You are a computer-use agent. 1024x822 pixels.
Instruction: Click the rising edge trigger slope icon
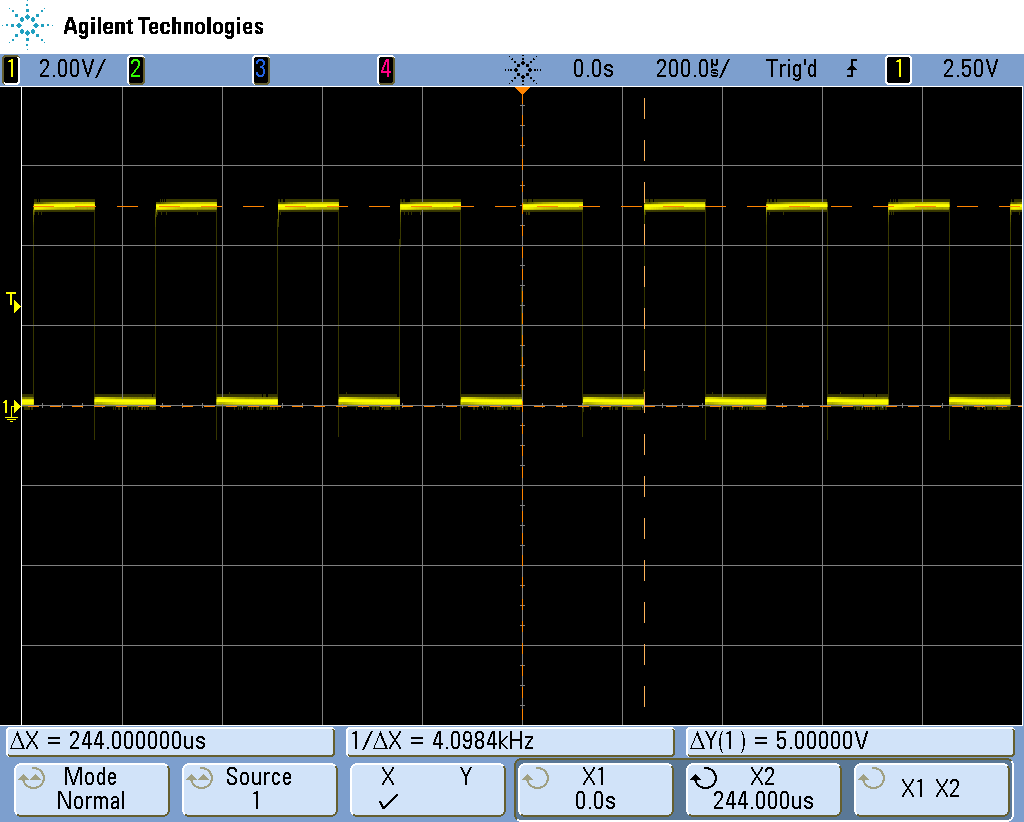click(x=852, y=69)
